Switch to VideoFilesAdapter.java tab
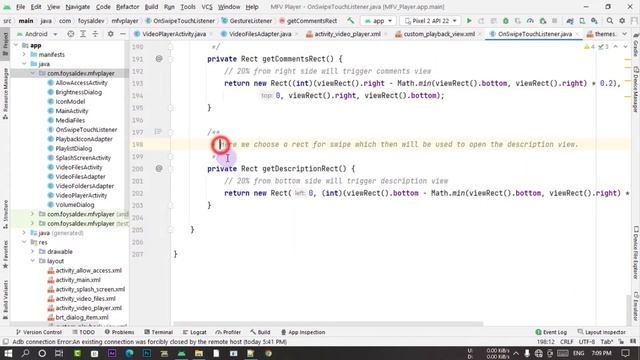The width and height of the screenshot is (640, 360). click(260, 34)
